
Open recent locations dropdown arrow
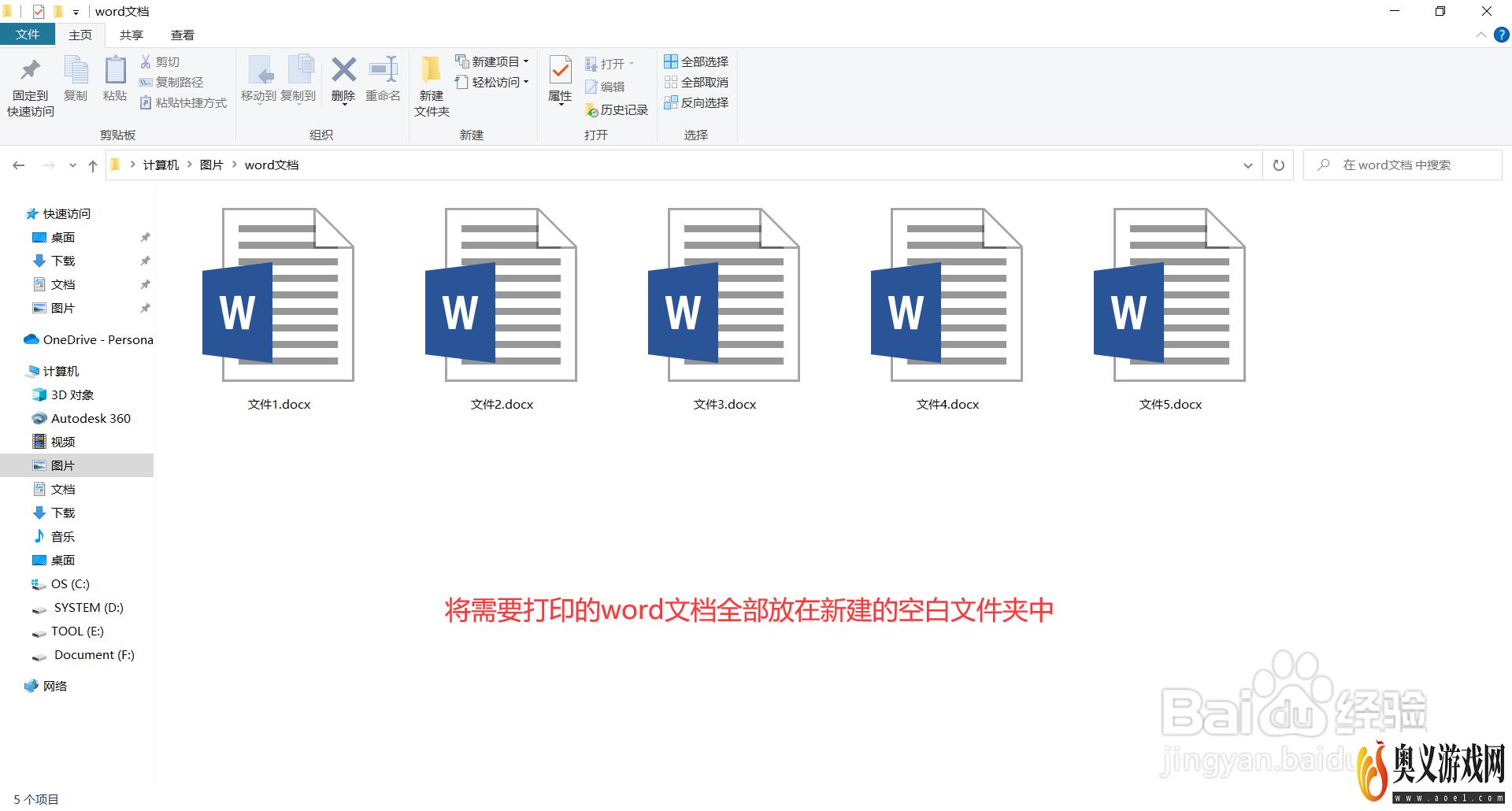tap(72, 165)
